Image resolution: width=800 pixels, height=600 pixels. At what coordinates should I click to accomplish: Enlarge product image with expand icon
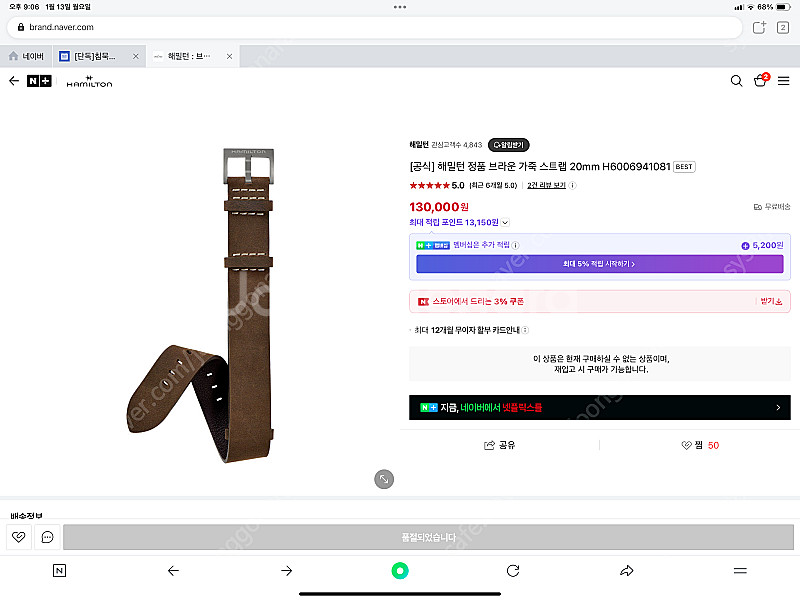384,479
